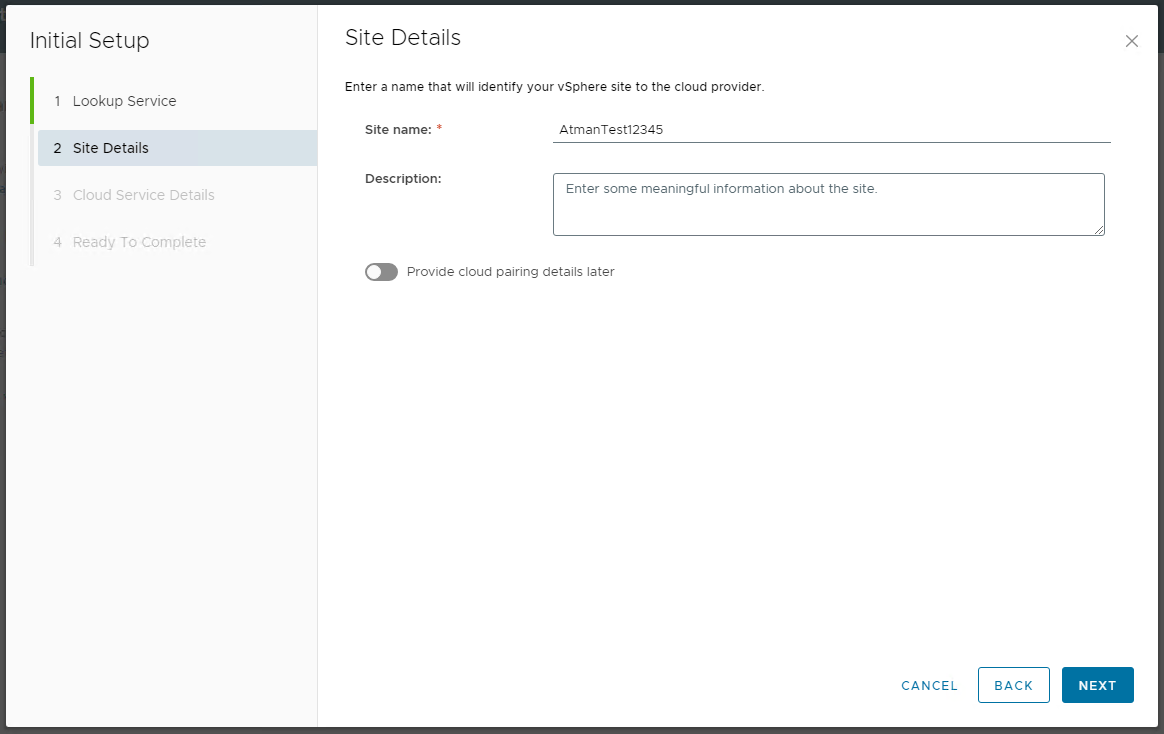Jump to the Ready To Complete step
1164x734 pixels.
tap(139, 242)
